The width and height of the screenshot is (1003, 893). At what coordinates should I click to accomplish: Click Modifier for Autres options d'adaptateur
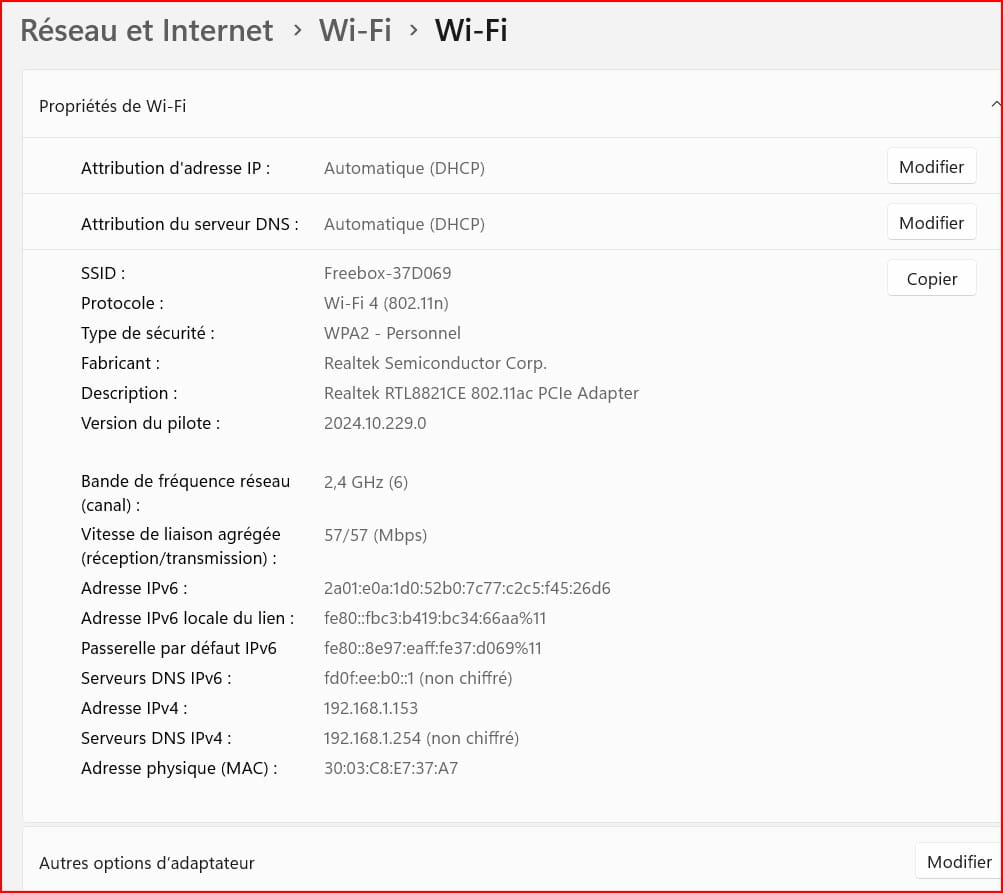[x=958, y=862]
